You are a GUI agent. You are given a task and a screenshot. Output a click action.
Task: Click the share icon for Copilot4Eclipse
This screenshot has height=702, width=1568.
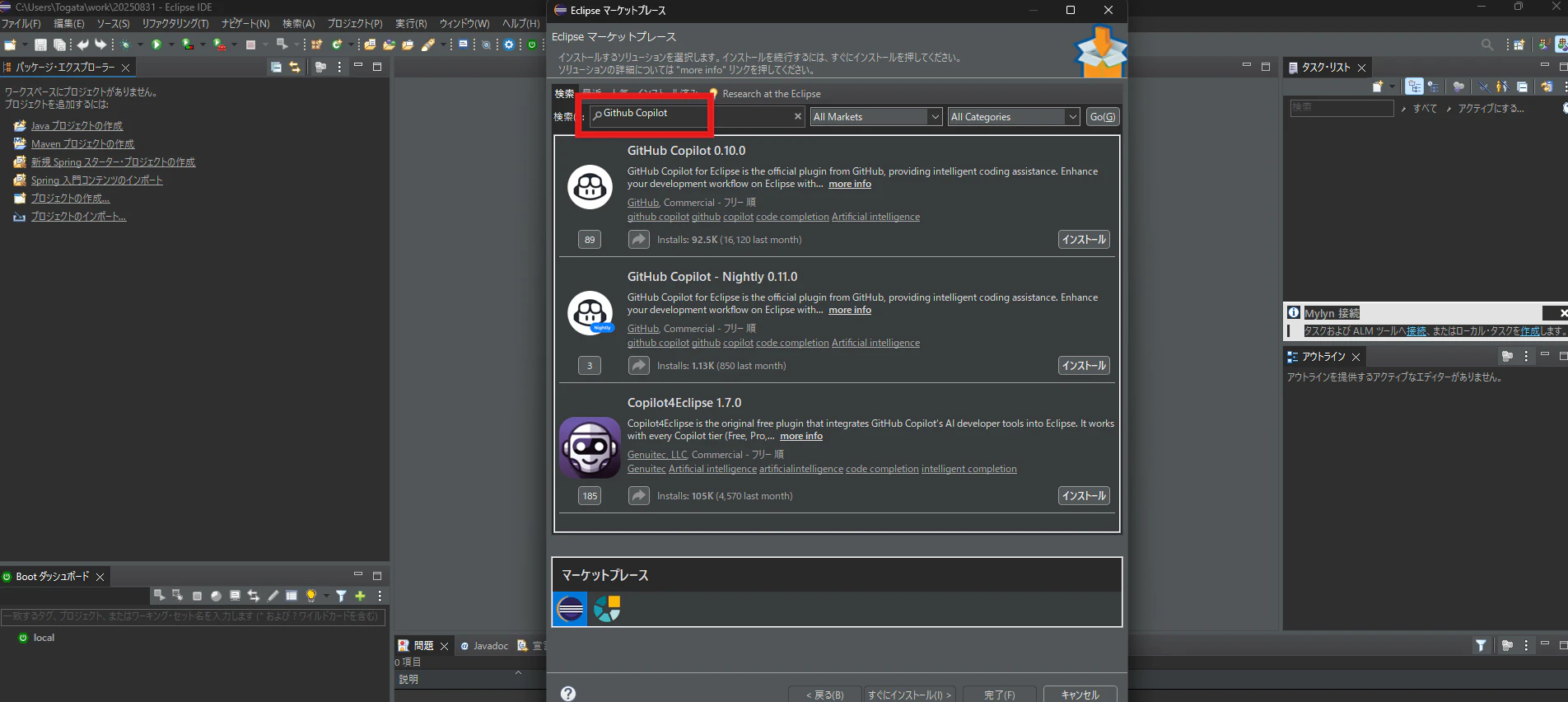coord(639,495)
